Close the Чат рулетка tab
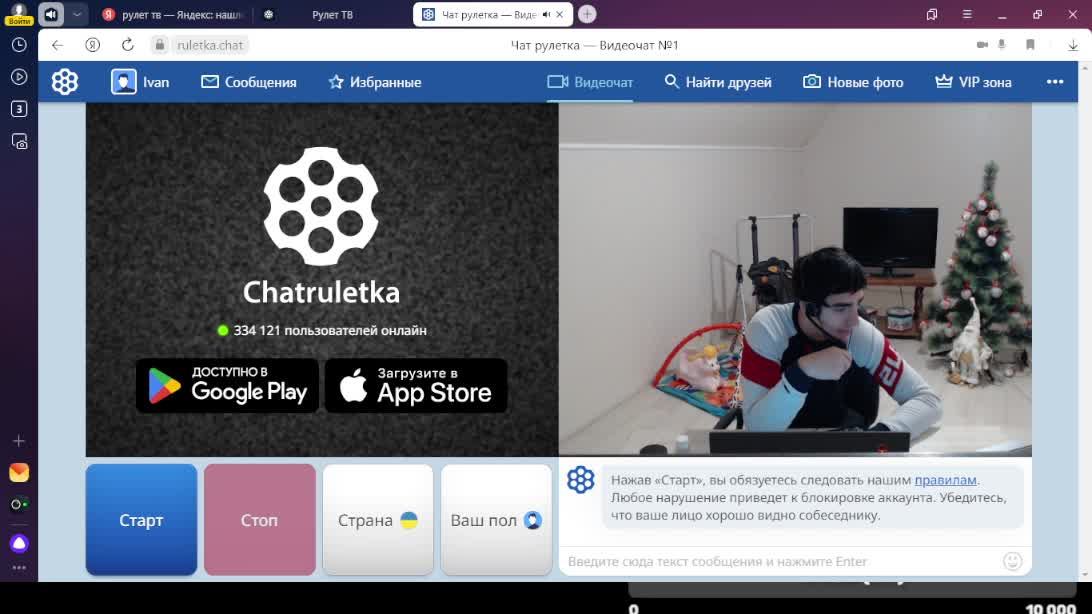 click(x=560, y=15)
